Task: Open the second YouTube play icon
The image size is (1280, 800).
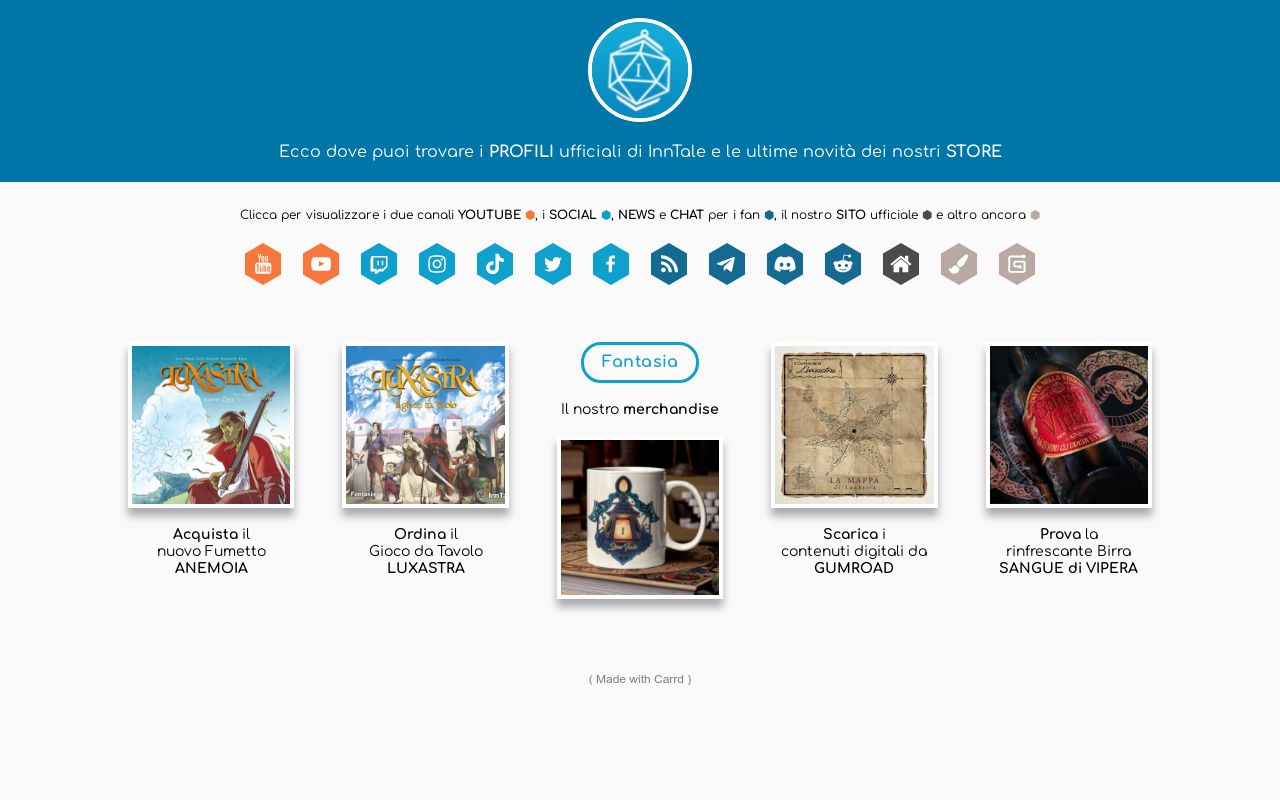Action: [x=321, y=264]
